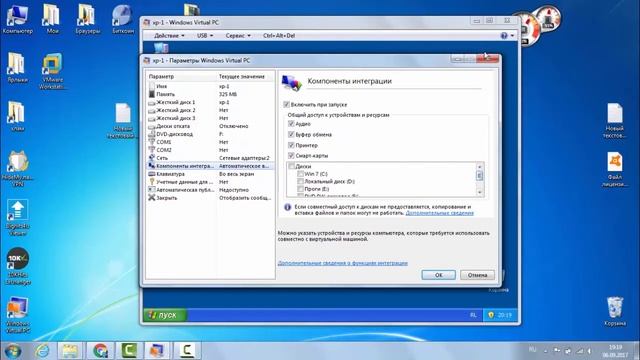Select Жесткий диск 2 in settings list
Image resolution: width=640 pixels, height=360 pixels.
(x=210, y=110)
